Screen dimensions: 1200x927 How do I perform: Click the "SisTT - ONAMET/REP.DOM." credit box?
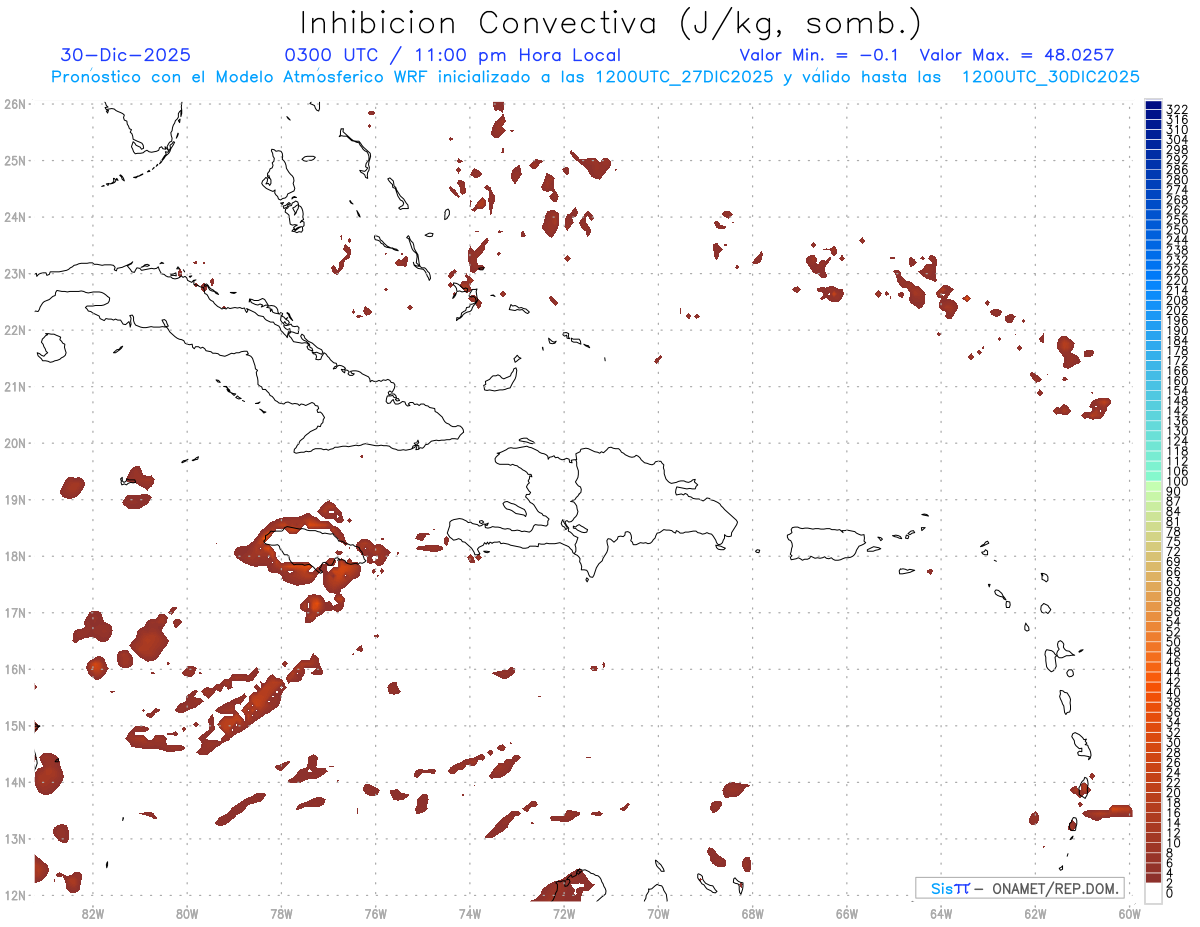(x=1019, y=888)
